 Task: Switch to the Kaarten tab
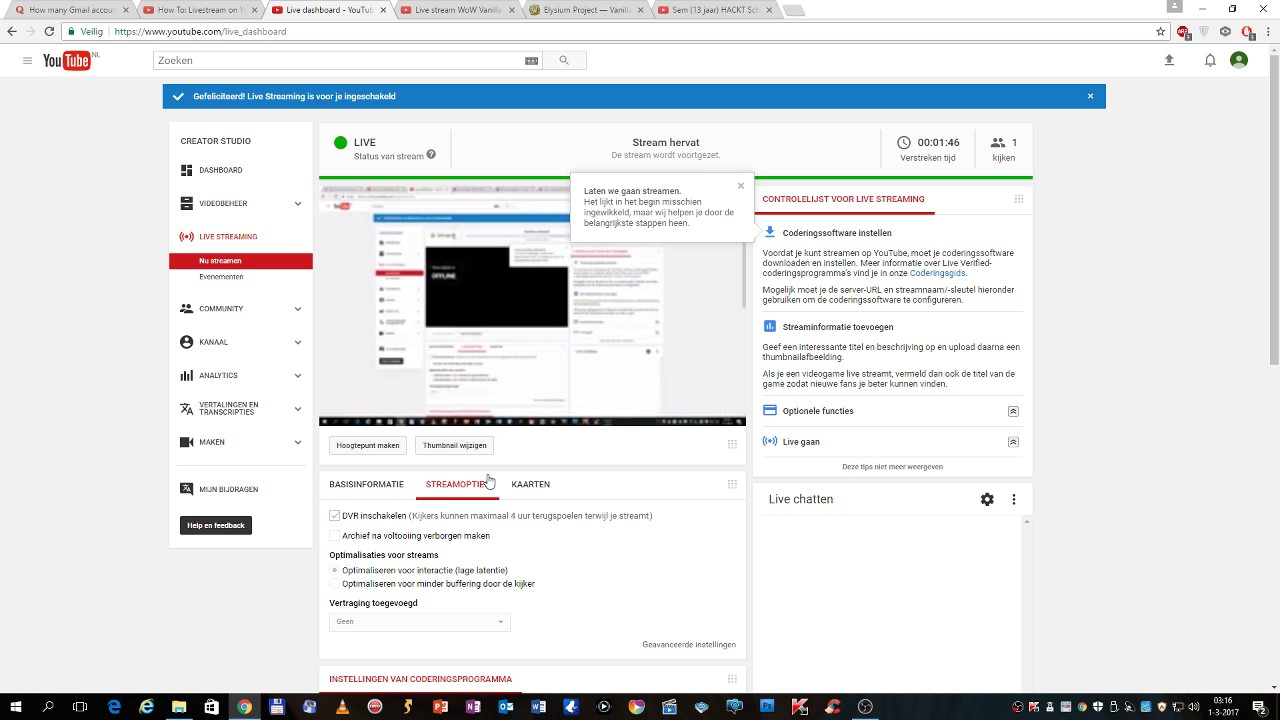click(x=530, y=484)
